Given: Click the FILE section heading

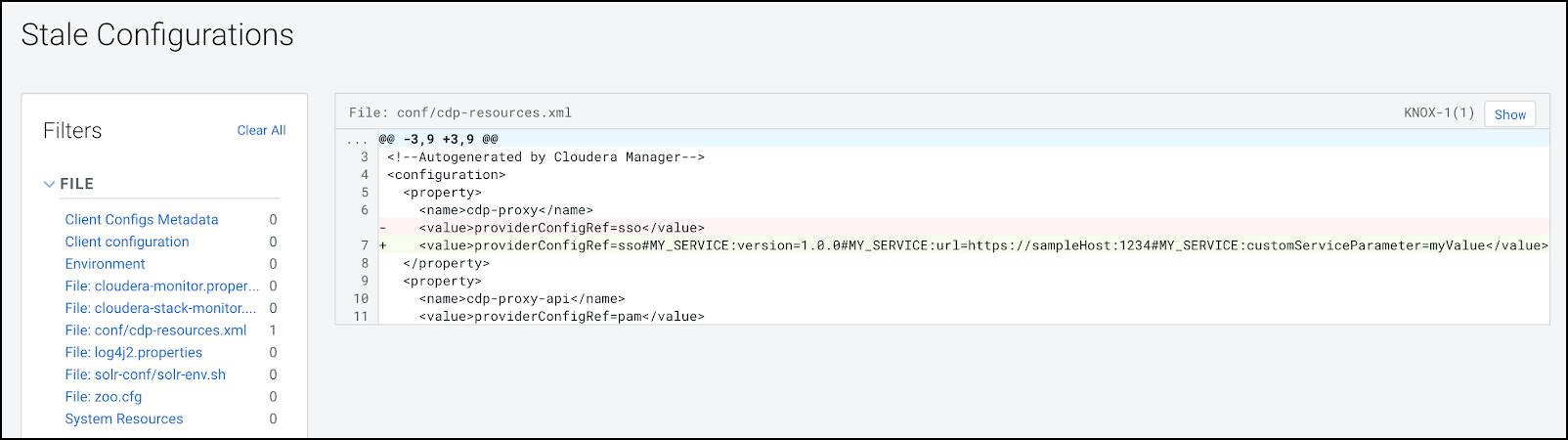Looking at the screenshot, I should 77,184.
